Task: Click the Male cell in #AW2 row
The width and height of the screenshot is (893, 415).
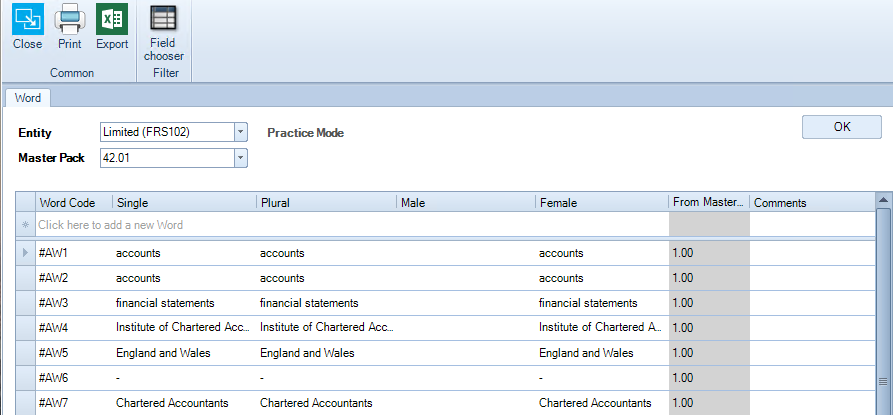Action: [466, 278]
